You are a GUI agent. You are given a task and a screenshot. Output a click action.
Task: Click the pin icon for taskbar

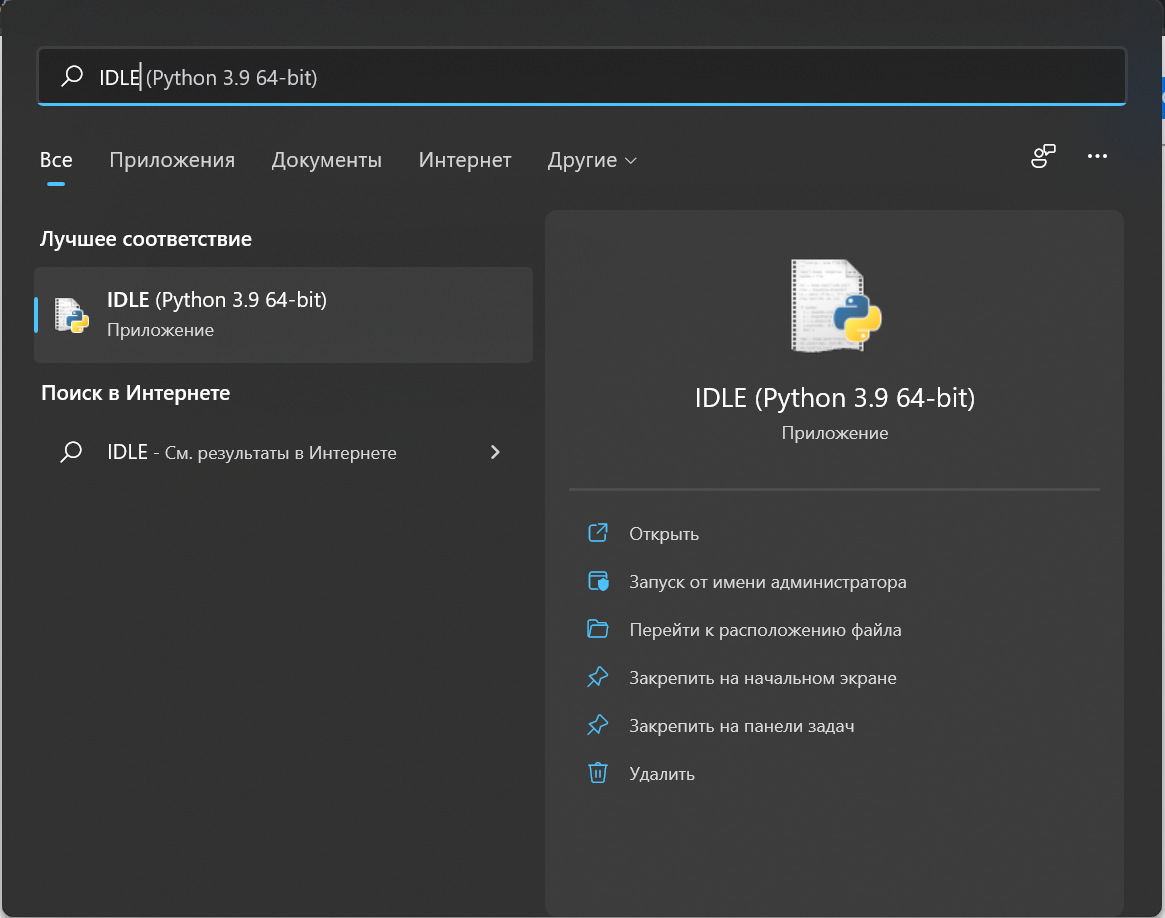[598, 725]
